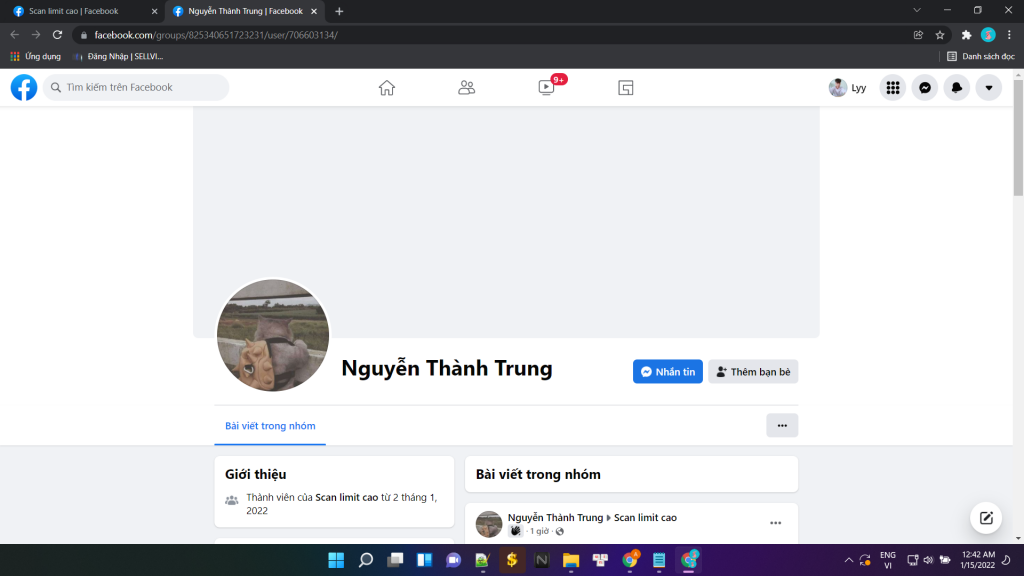The height and width of the screenshot is (576, 1024).
Task: Open Task View on the taskbar
Action: point(395,560)
